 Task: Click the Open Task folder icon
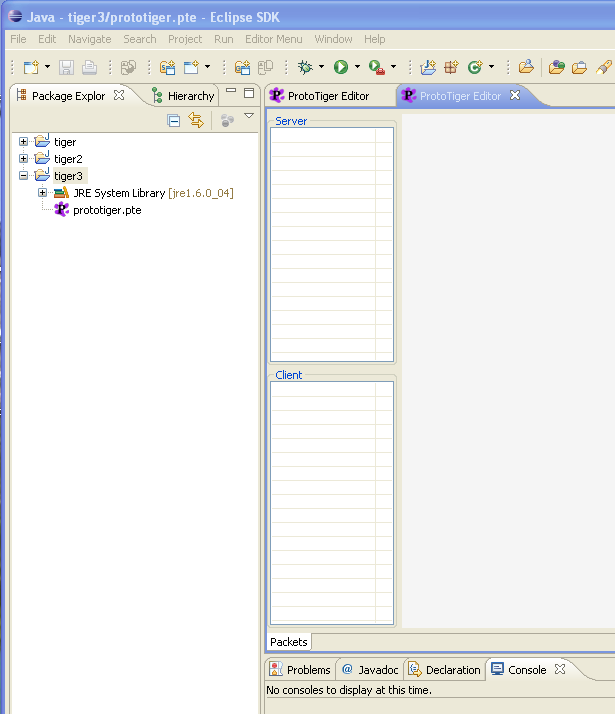[556, 67]
